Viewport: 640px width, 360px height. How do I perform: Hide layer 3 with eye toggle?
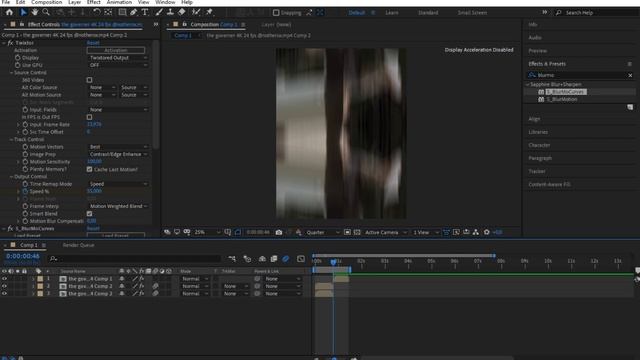4,293
